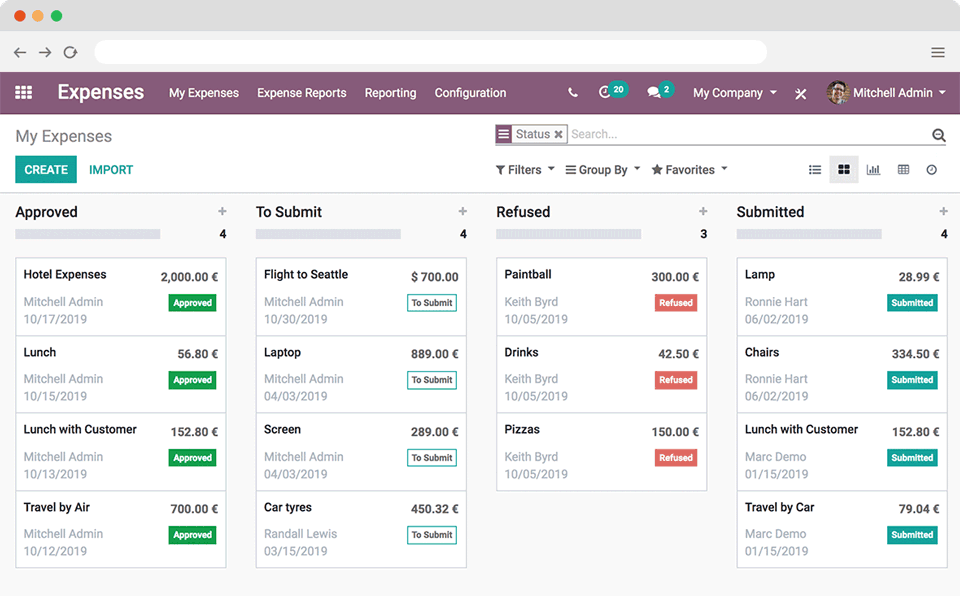Open the Group By dropdown
Viewport: 960px width, 596px height.
(x=602, y=170)
